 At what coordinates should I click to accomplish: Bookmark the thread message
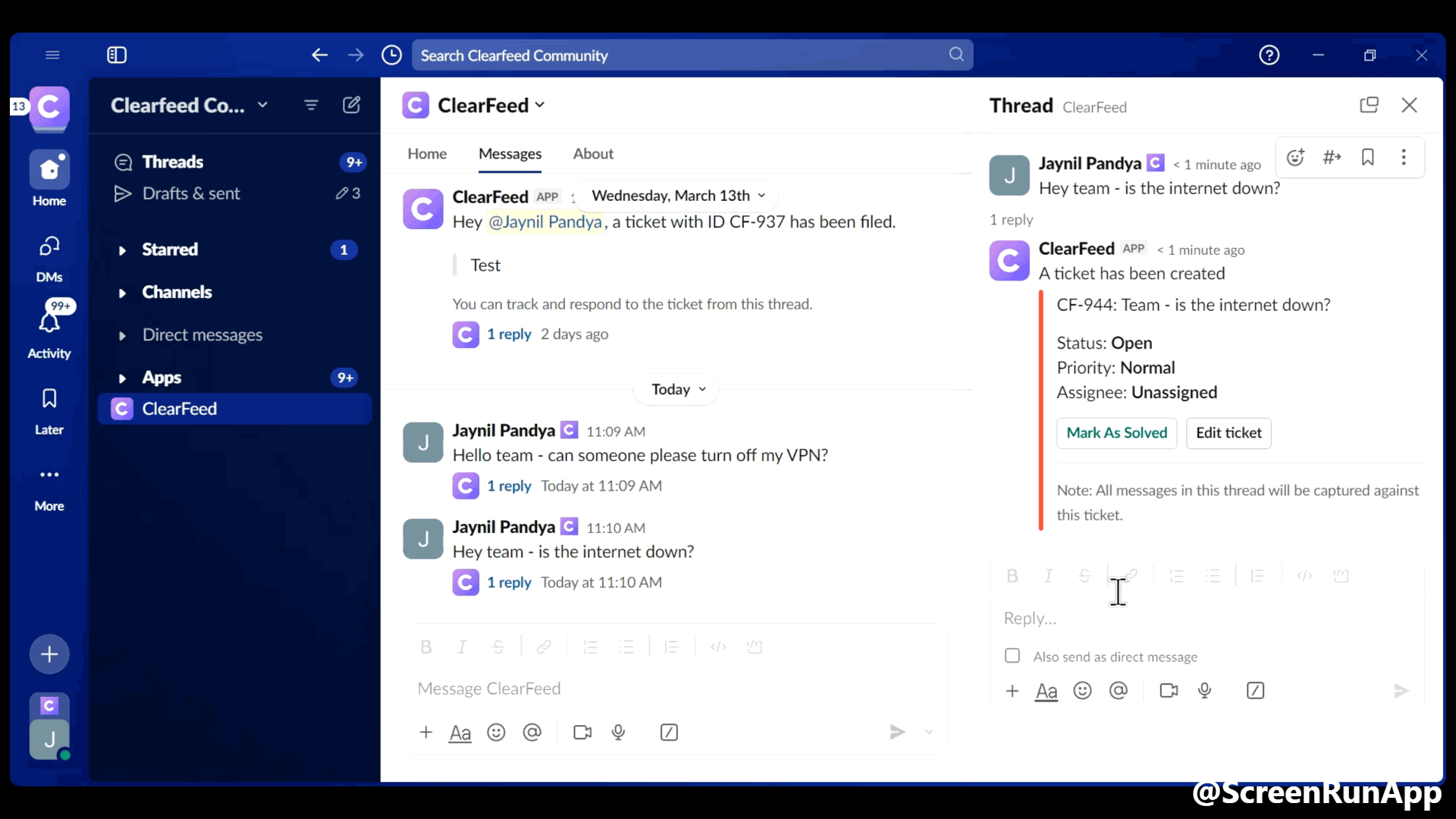tap(1367, 157)
